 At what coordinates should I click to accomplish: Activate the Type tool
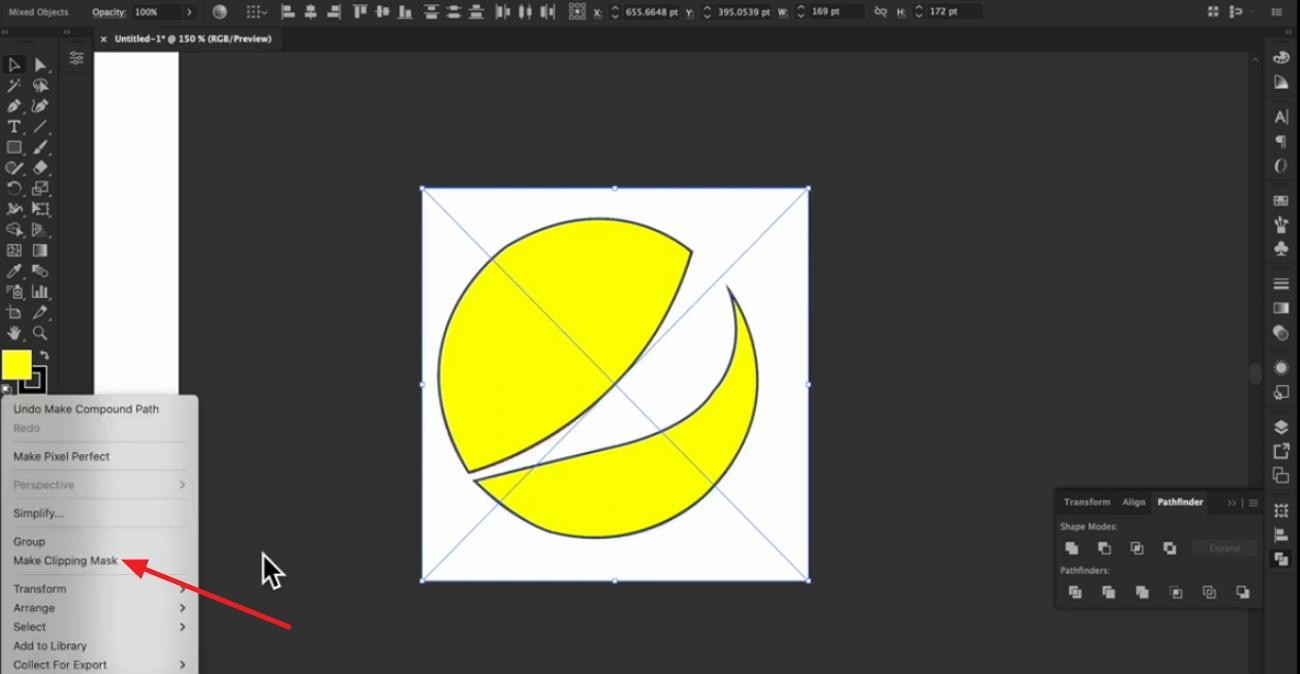(14, 127)
